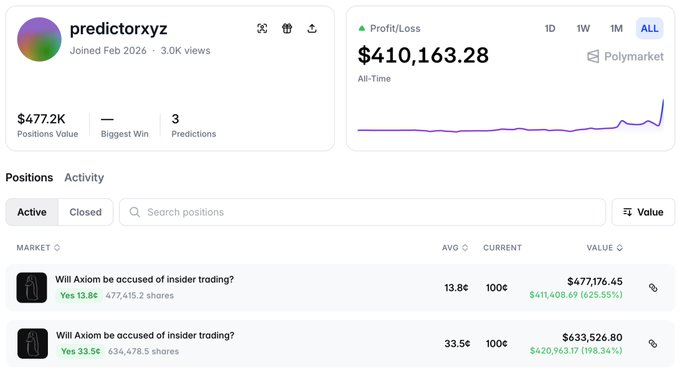Image resolution: width=680 pixels, height=373 pixels.
Task: Select the 1D profit timeframe
Action: click(x=550, y=29)
